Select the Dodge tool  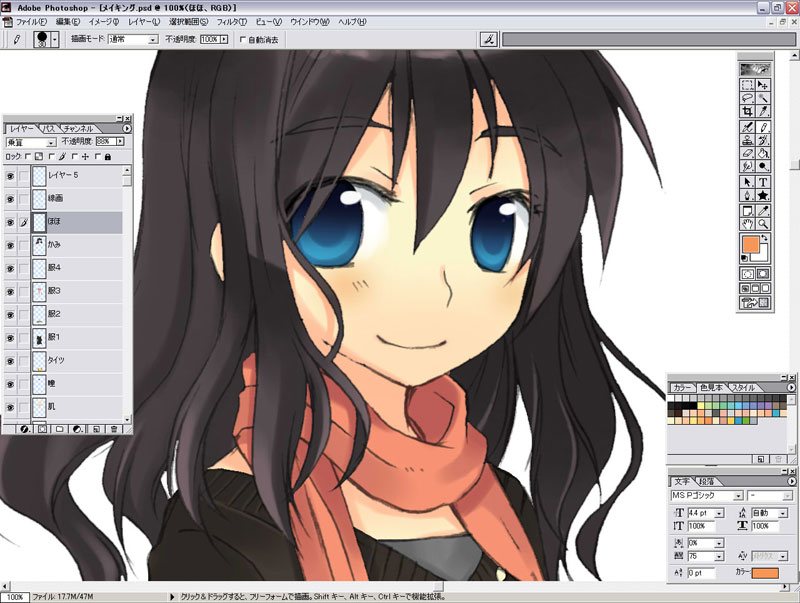click(763, 166)
